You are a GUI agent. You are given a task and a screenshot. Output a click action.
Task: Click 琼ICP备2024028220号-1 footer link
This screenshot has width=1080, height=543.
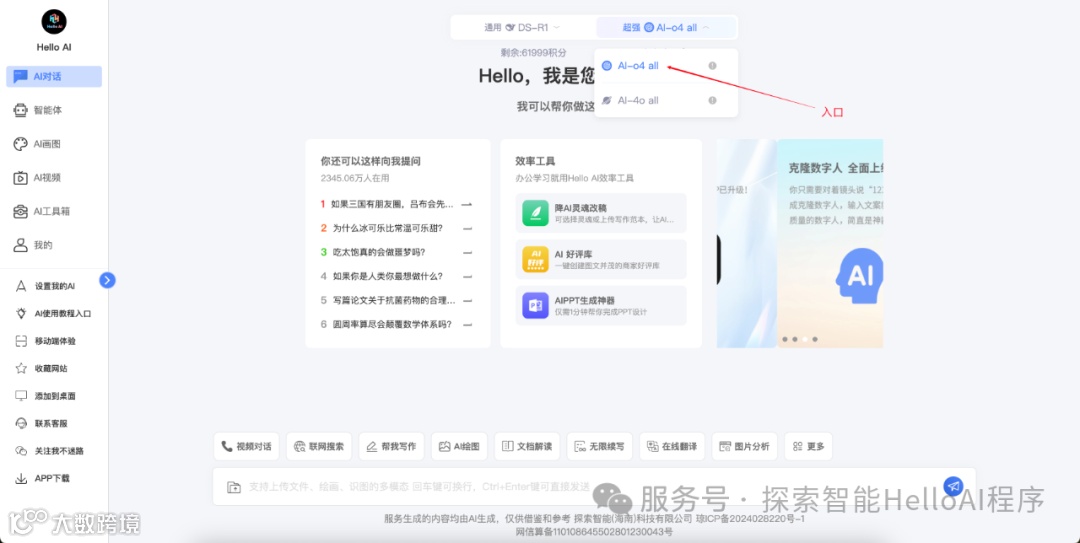pos(749,518)
